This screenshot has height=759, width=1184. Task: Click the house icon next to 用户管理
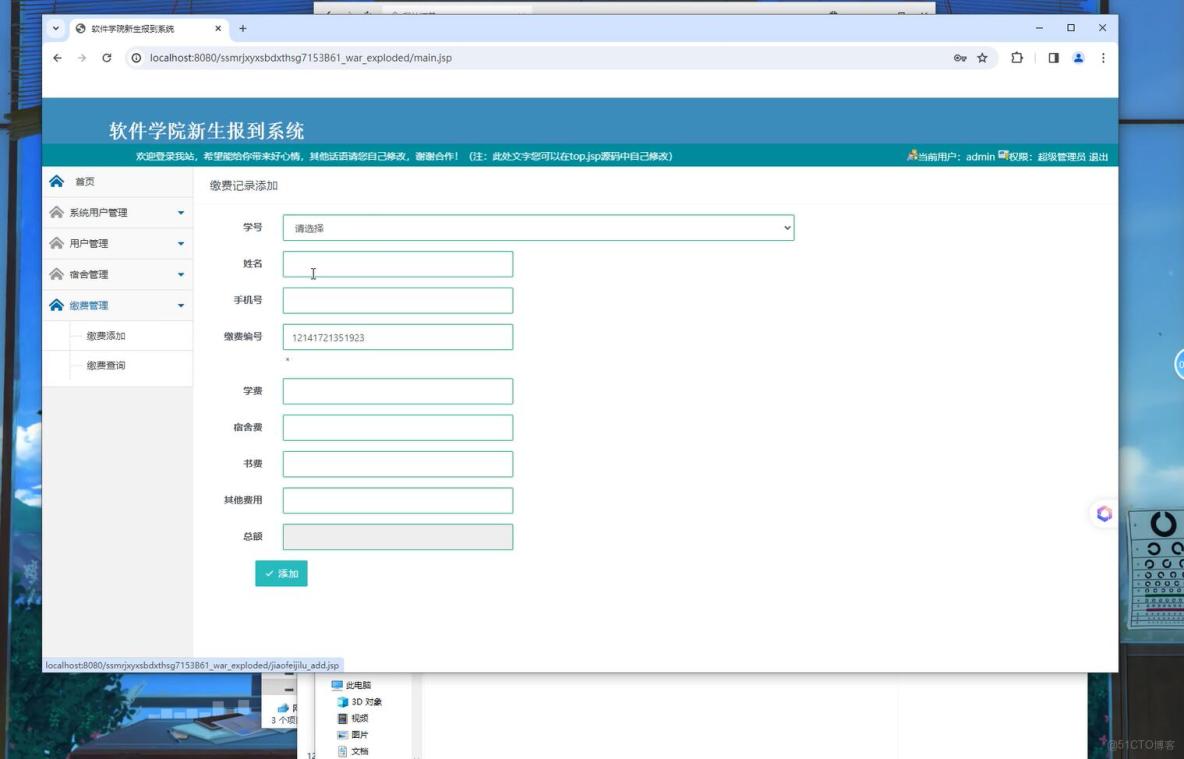[55, 243]
